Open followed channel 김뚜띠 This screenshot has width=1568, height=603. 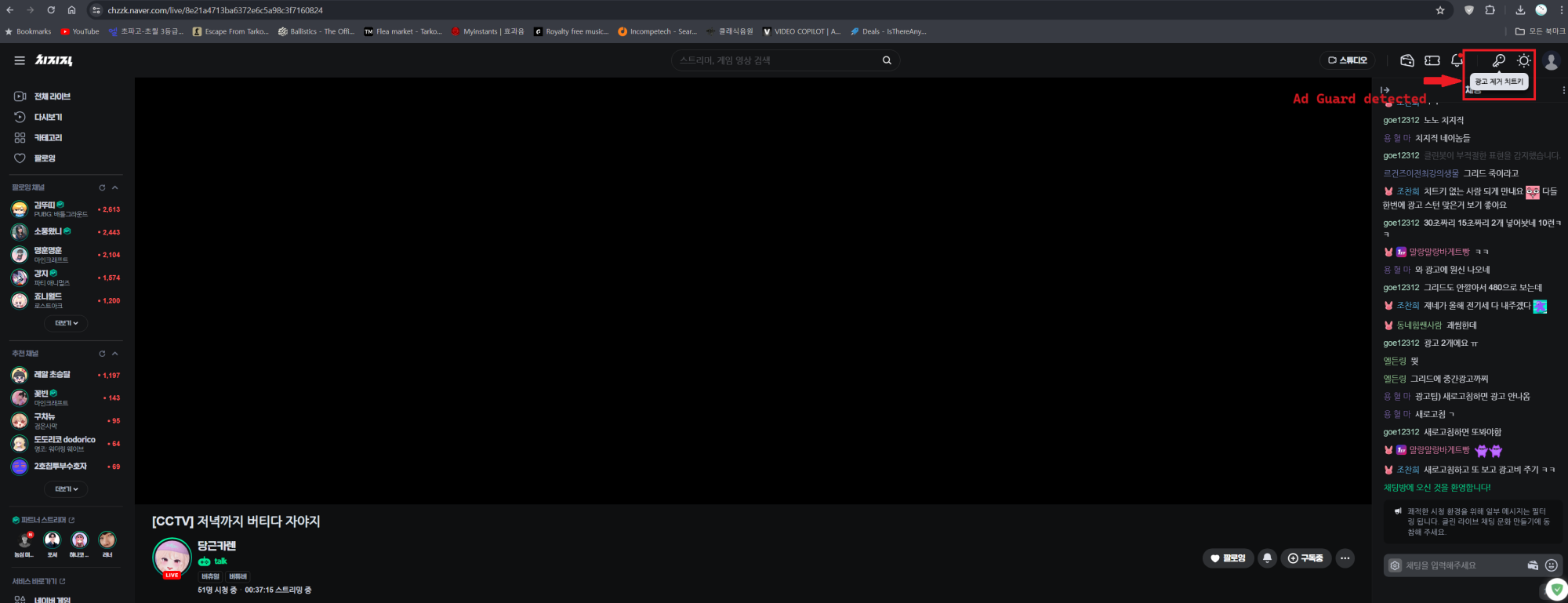66,209
